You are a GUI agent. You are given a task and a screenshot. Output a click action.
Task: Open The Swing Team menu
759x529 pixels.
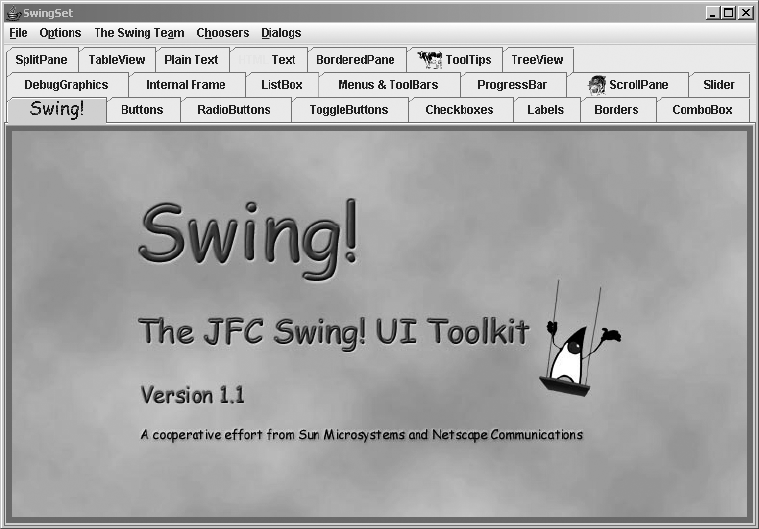point(139,33)
